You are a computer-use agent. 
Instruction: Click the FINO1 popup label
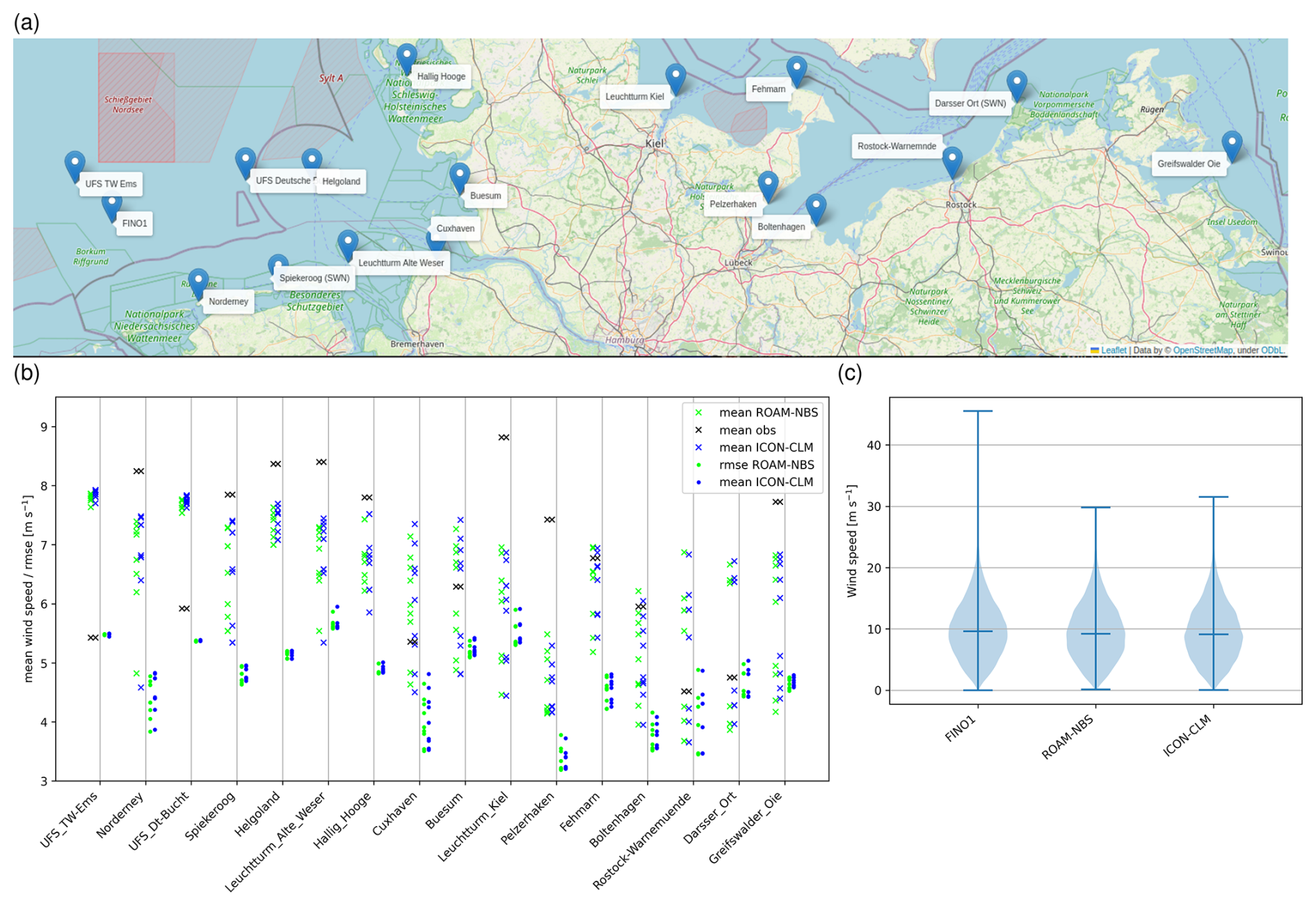coord(134,224)
